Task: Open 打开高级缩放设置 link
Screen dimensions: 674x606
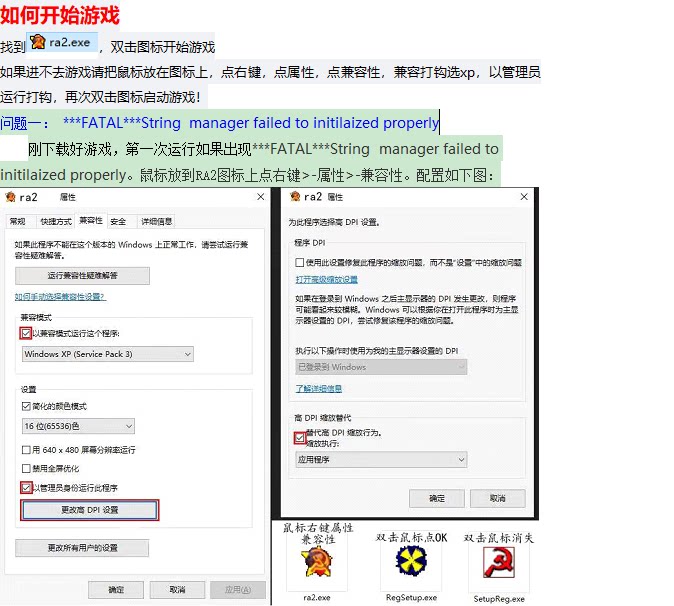Action: [327, 279]
